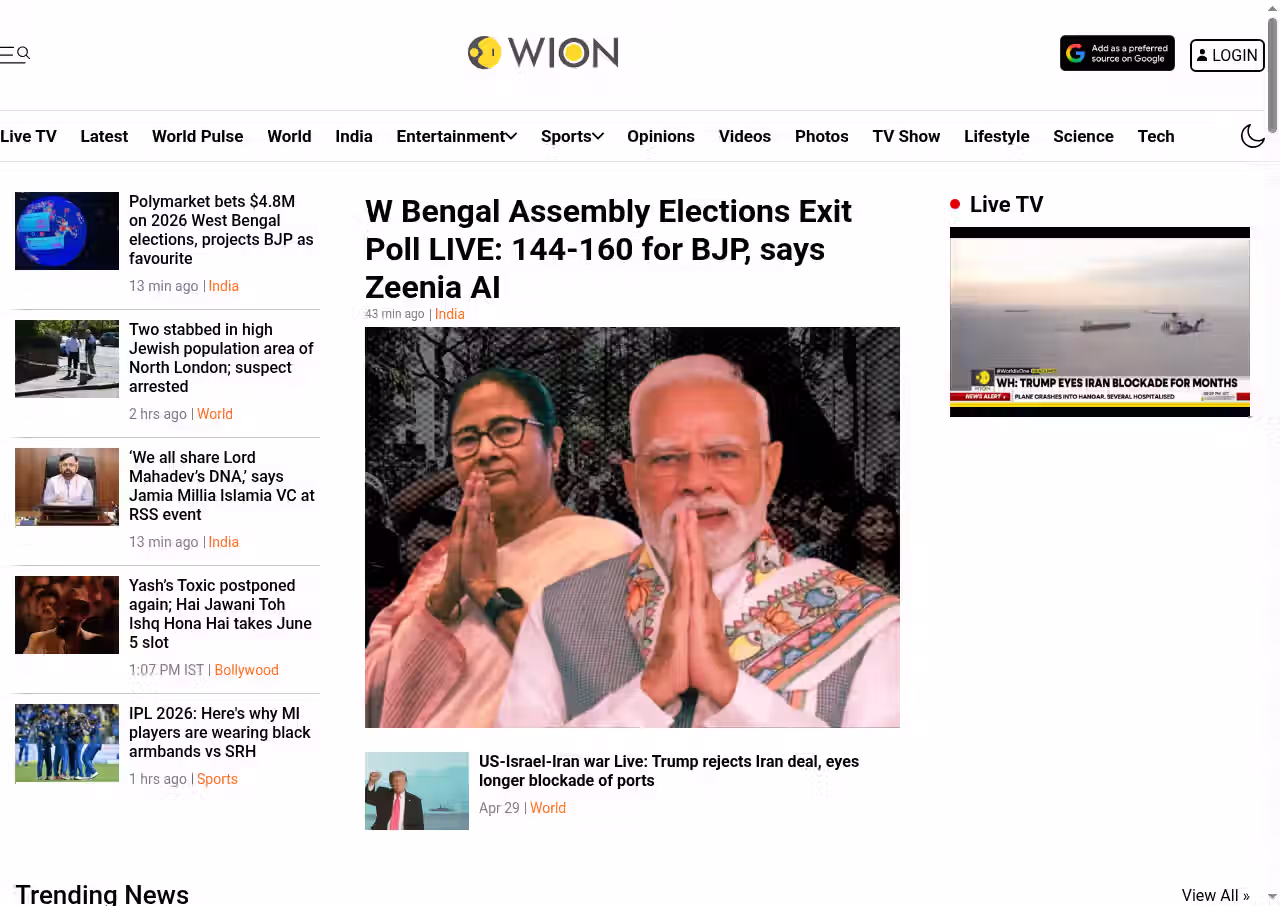Viewport: 1280px width, 906px height.
Task: Open the hamburger menu with search icon
Action: pyautogui.click(x=15, y=54)
